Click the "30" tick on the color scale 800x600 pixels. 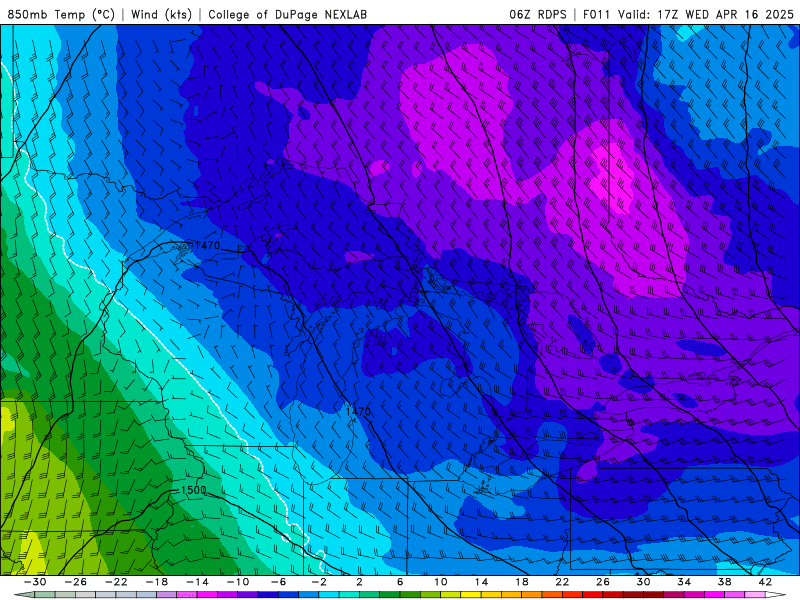point(643,582)
